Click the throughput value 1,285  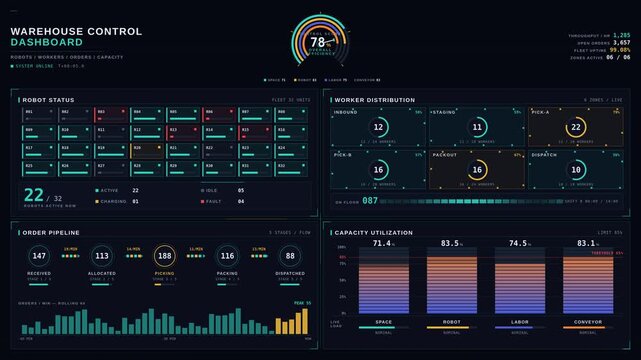[x=621, y=36]
